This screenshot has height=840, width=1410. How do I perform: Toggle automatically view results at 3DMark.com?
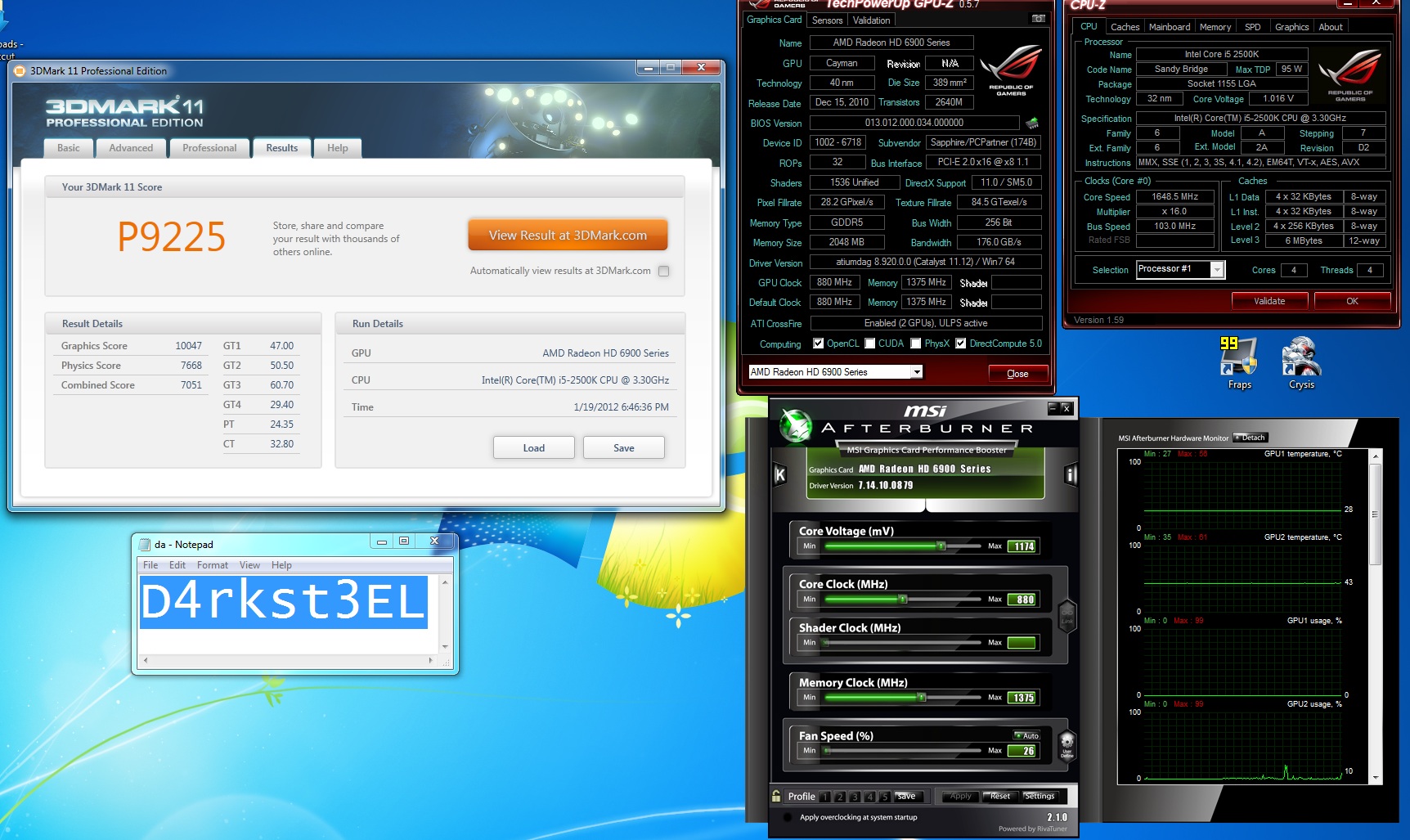[664, 271]
